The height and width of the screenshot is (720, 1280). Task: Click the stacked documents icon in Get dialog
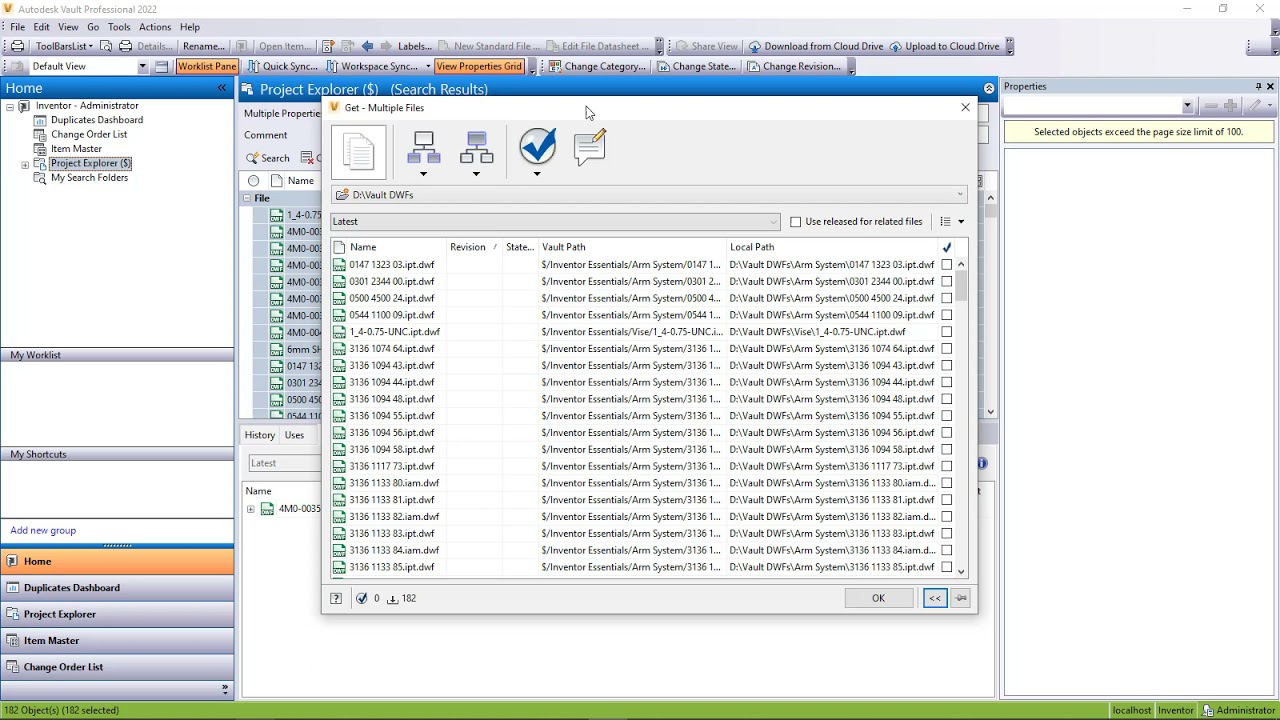pos(359,152)
